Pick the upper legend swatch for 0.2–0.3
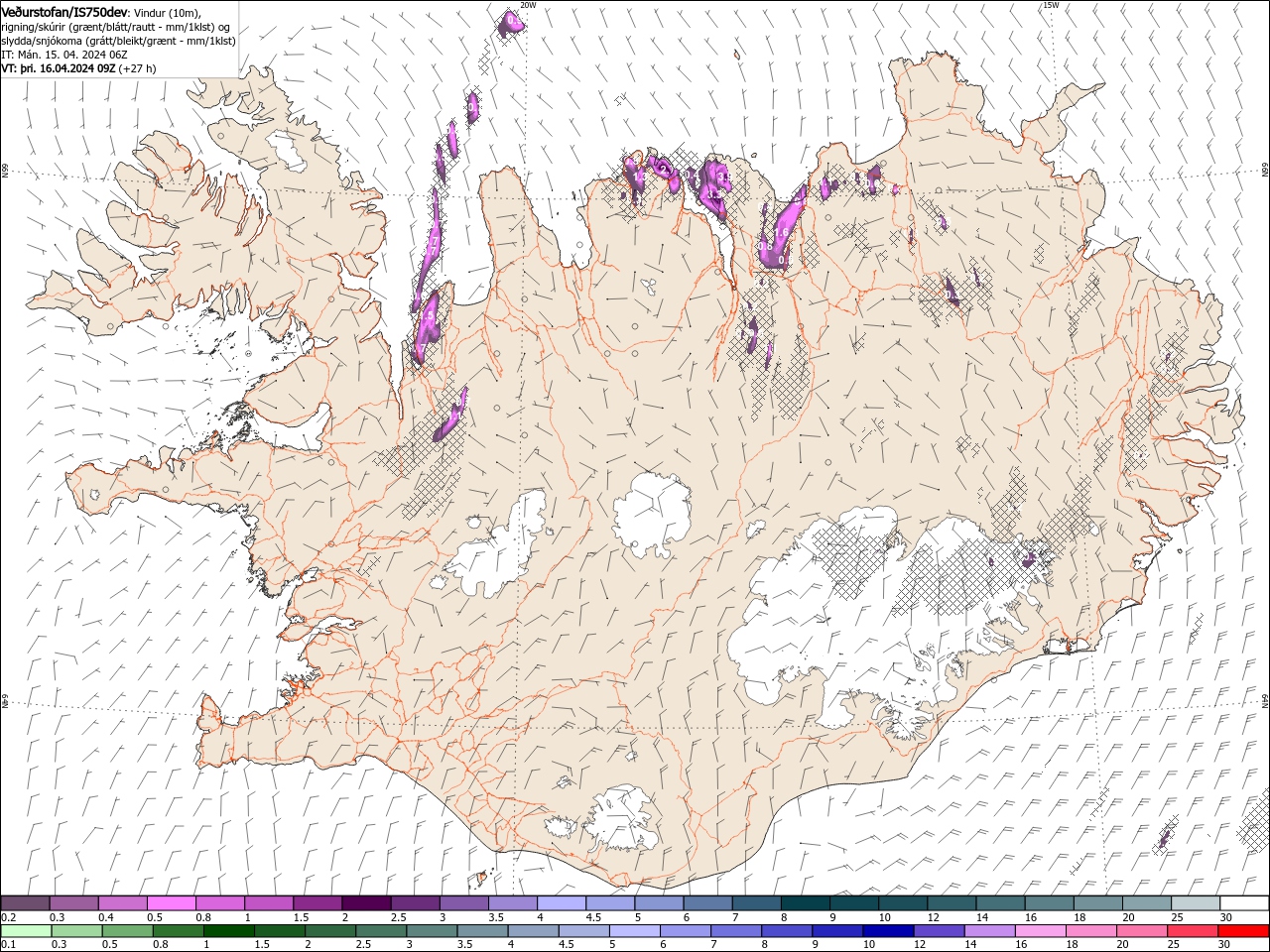This screenshot has width=1270, height=952. click(x=25, y=903)
